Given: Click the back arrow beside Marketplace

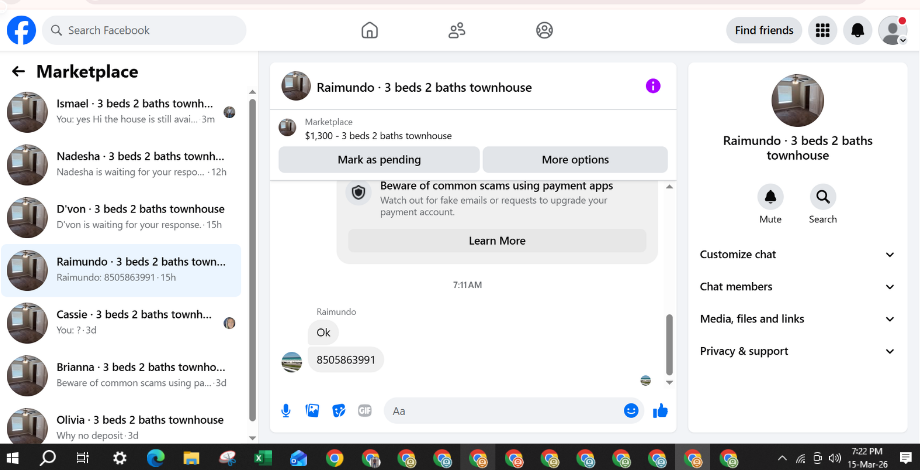Looking at the screenshot, I should (x=18, y=72).
